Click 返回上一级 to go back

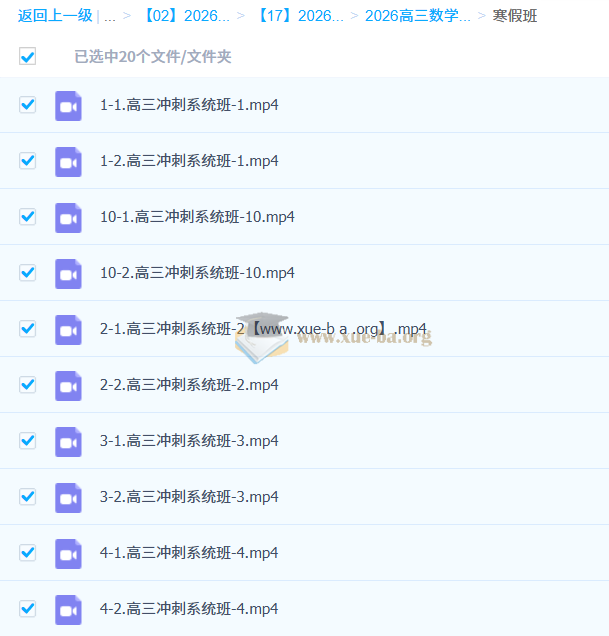[55, 16]
